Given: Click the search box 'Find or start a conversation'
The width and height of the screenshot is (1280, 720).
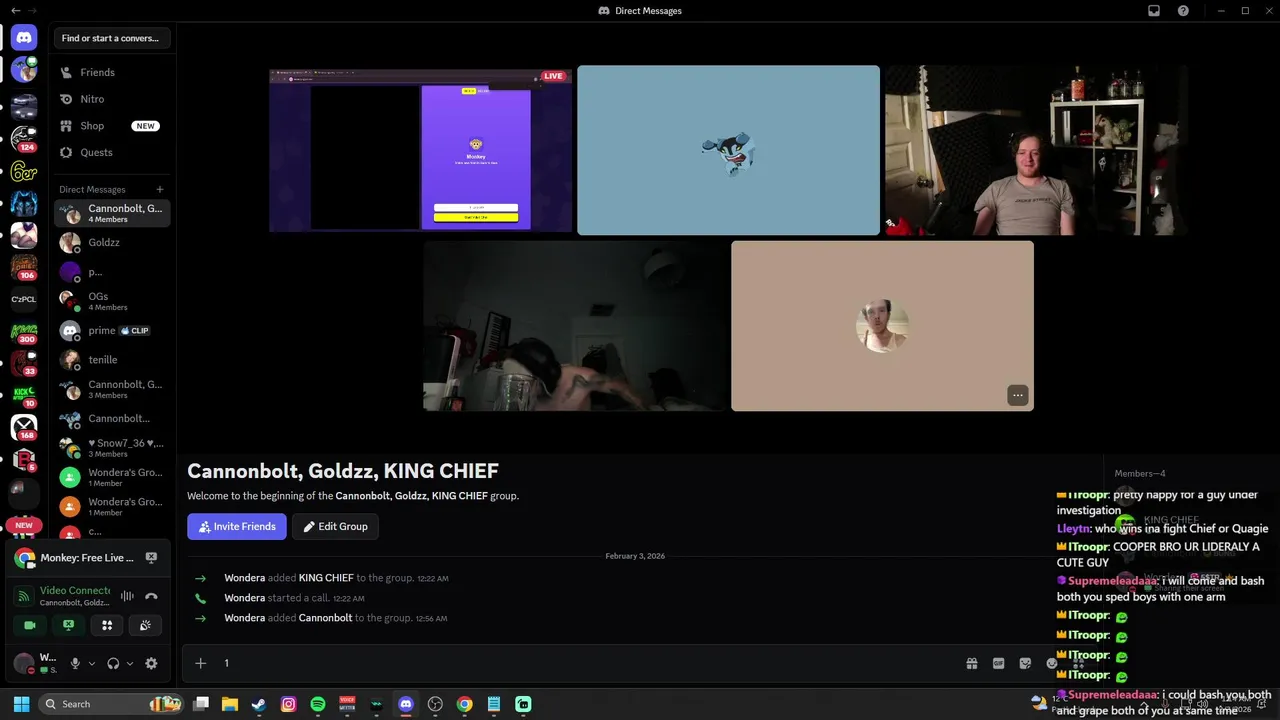Looking at the screenshot, I should pyautogui.click(x=112, y=38).
